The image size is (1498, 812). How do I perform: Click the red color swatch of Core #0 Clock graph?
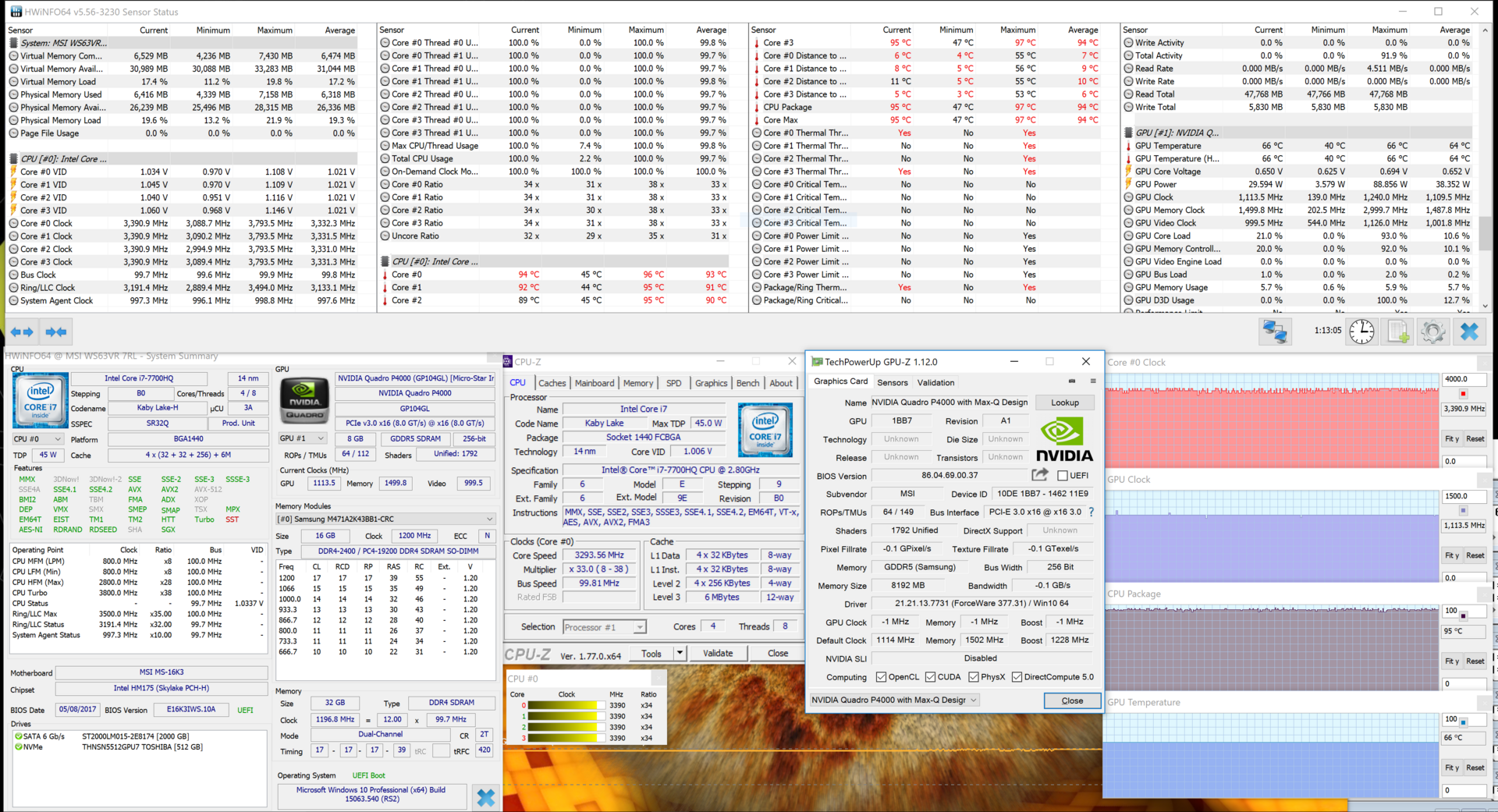[x=1463, y=394]
